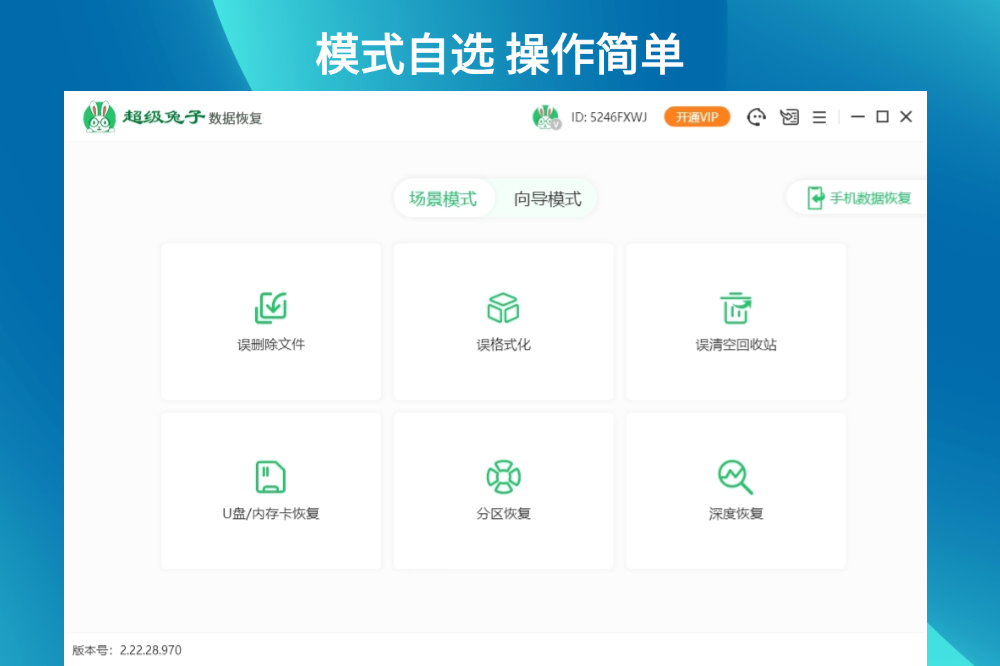Maximize the data recovery window
The image size is (1000, 666).
pyautogui.click(x=882, y=117)
